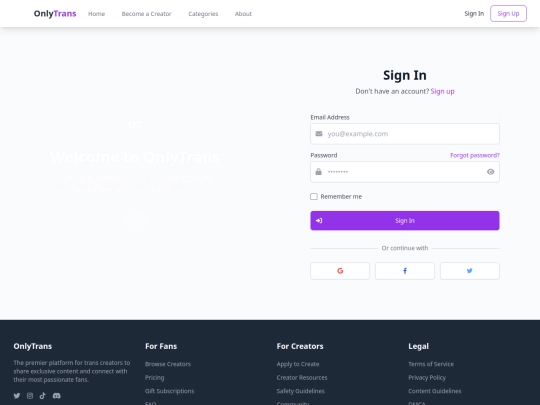Go to the Home nav item
The width and height of the screenshot is (540, 405).
(x=96, y=14)
